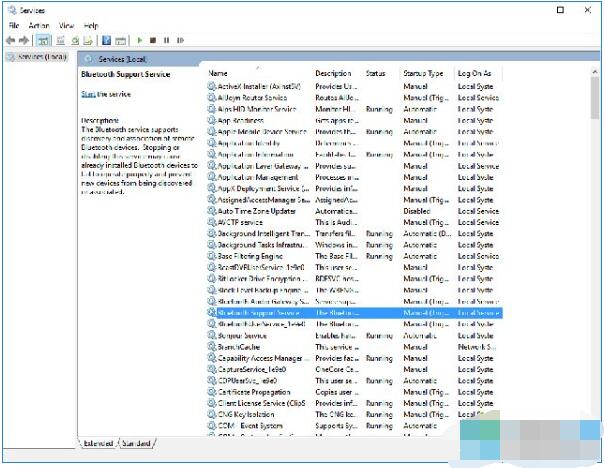The image size is (605, 468).
Task: Select the Apple Mobile Device Service row
Action: coord(355,132)
